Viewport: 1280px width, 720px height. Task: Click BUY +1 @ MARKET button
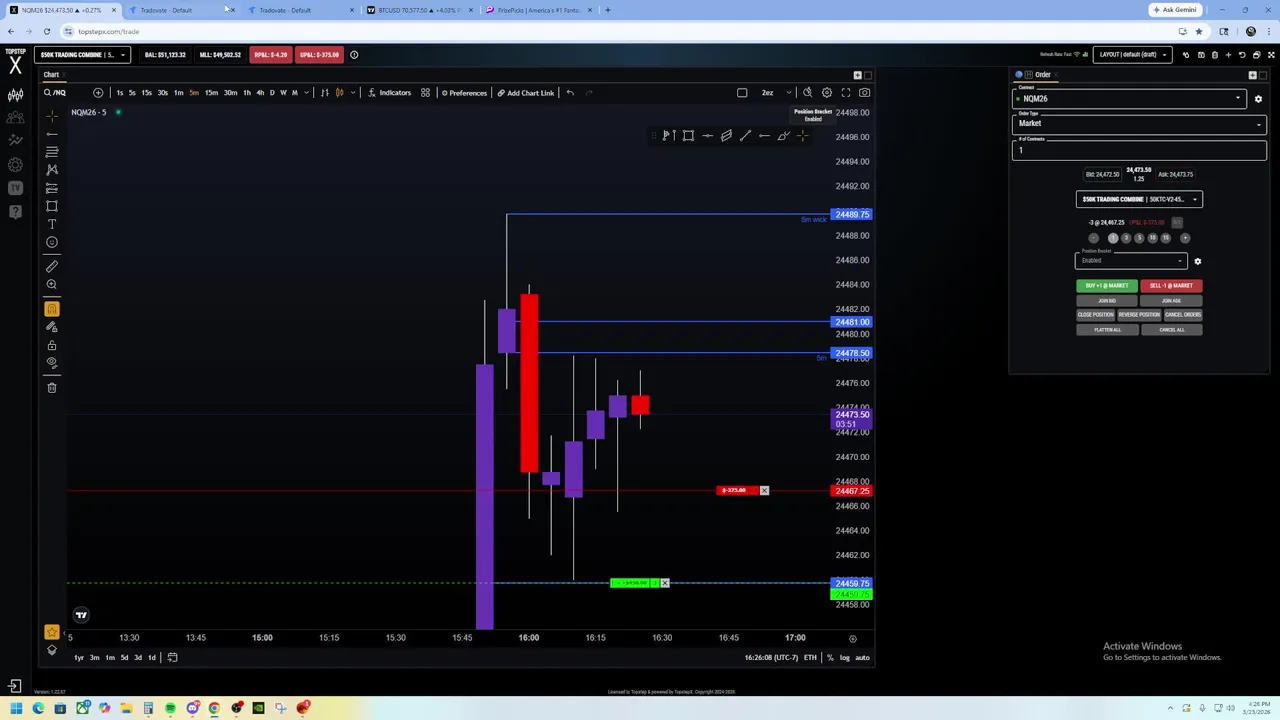point(1107,286)
